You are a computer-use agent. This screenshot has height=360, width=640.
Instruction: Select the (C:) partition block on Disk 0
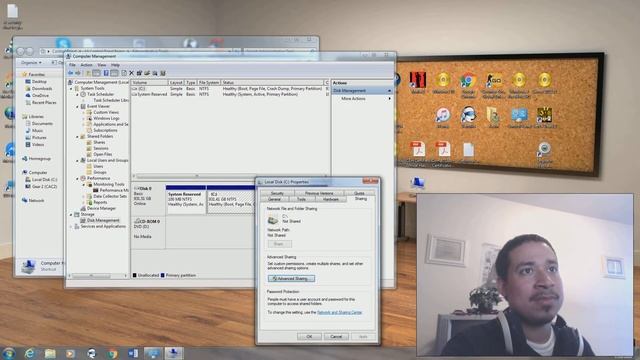pos(231,200)
